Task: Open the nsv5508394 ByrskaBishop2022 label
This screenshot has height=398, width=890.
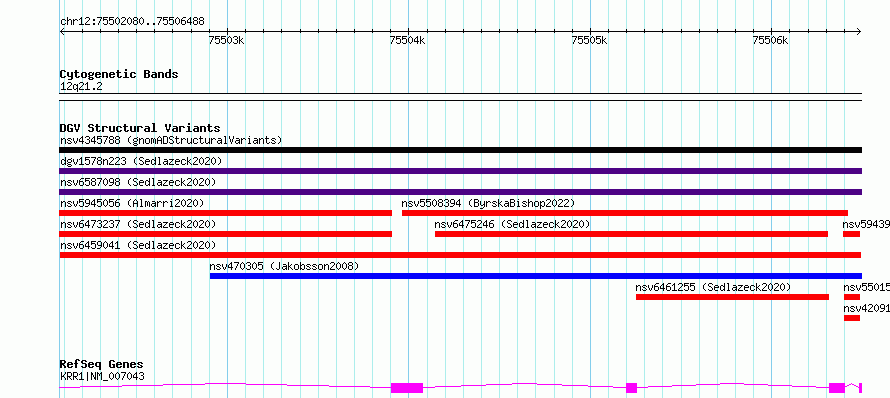Action: tap(488, 203)
